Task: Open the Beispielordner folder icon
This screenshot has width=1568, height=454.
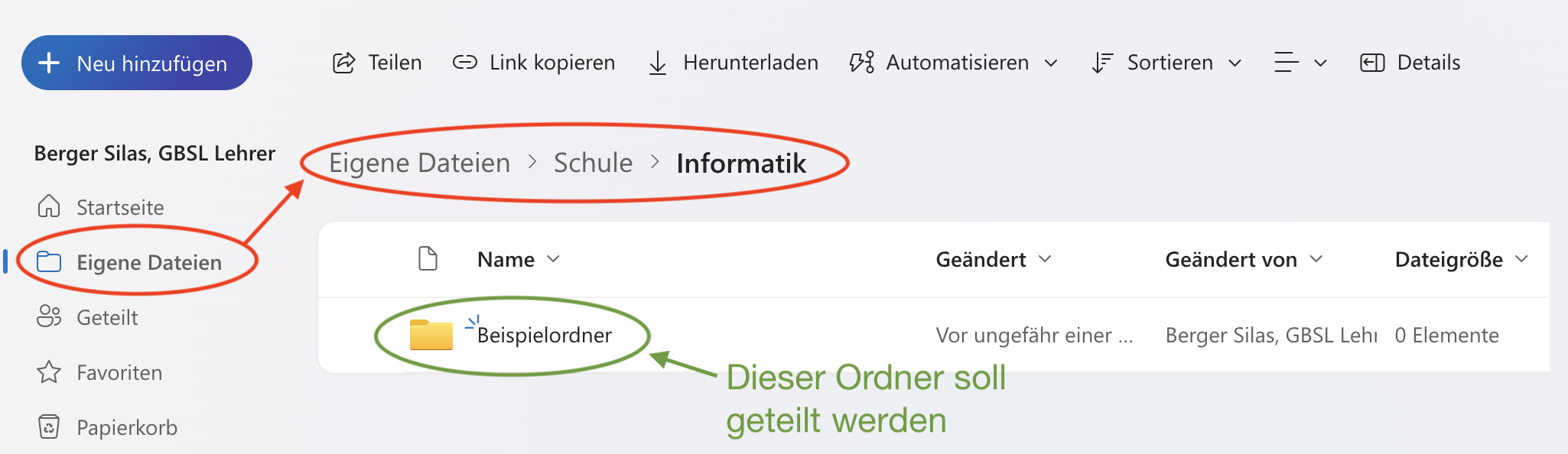Action: coord(431,335)
